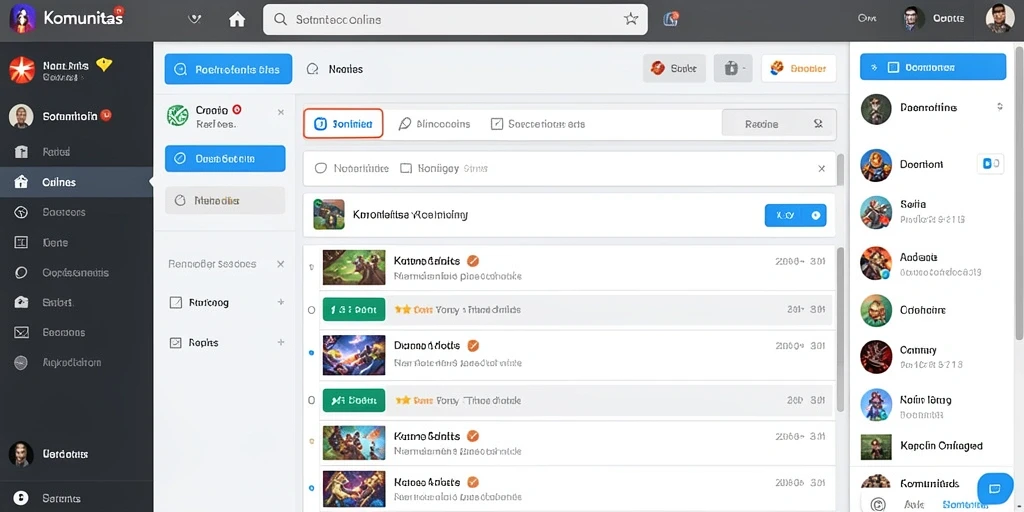Click the main list vertical scrollbar
The height and width of the screenshot is (512, 1024).
point(840,329)
